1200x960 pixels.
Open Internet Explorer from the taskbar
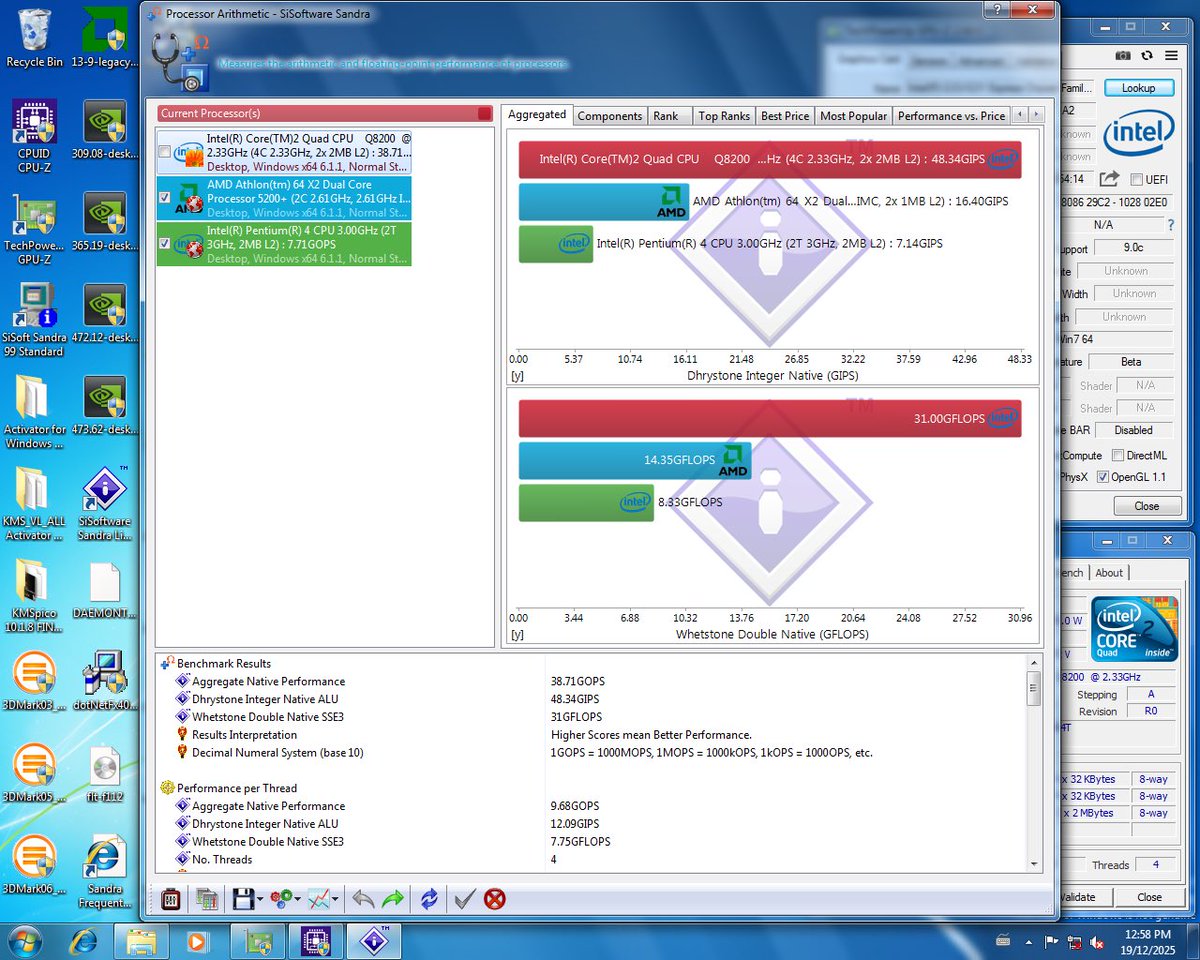tap(84, 941)
